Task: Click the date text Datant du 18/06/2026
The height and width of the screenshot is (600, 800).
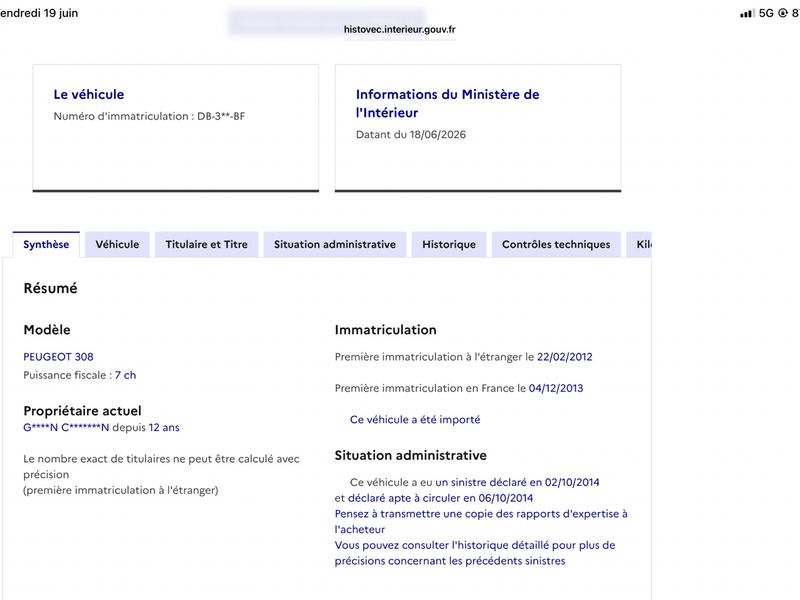Action: (411, 135)
